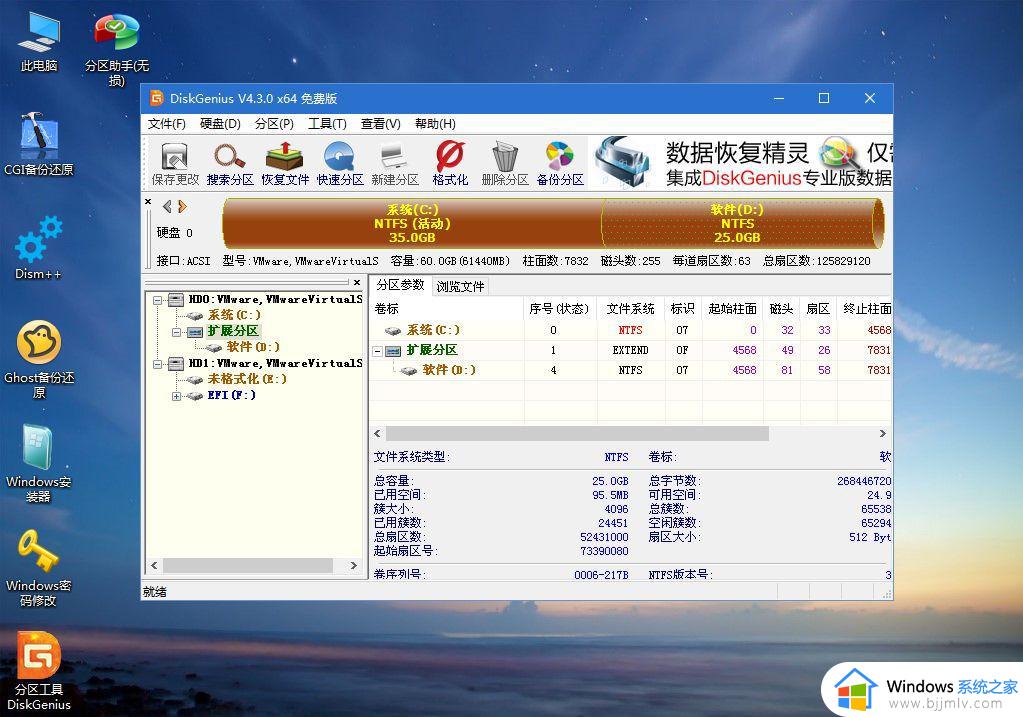Collapse the HD1 disk tree node
1023x717 pixels.
point(158,364)
